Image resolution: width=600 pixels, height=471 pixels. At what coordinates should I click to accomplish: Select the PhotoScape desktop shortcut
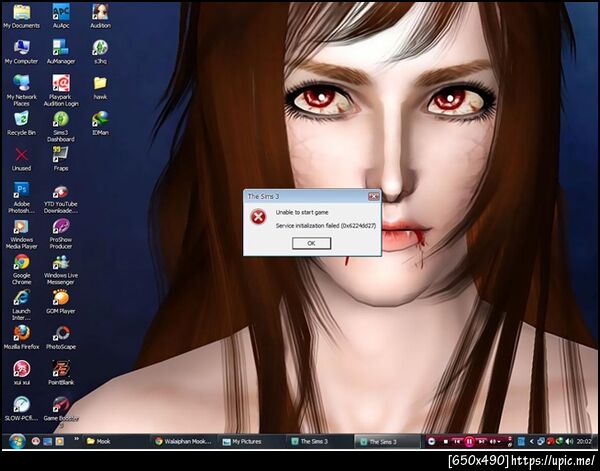[x=61, y=337]
